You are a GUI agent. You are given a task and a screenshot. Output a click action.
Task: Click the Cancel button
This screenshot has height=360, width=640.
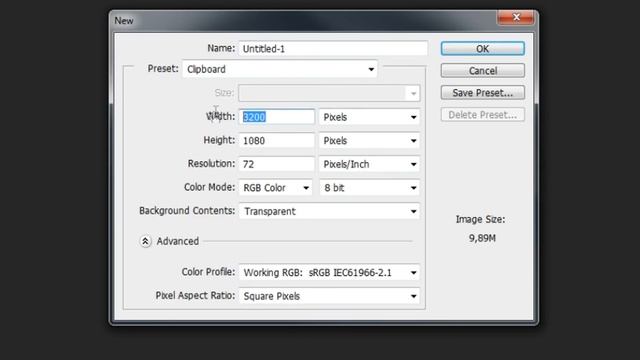coord(482,71)
